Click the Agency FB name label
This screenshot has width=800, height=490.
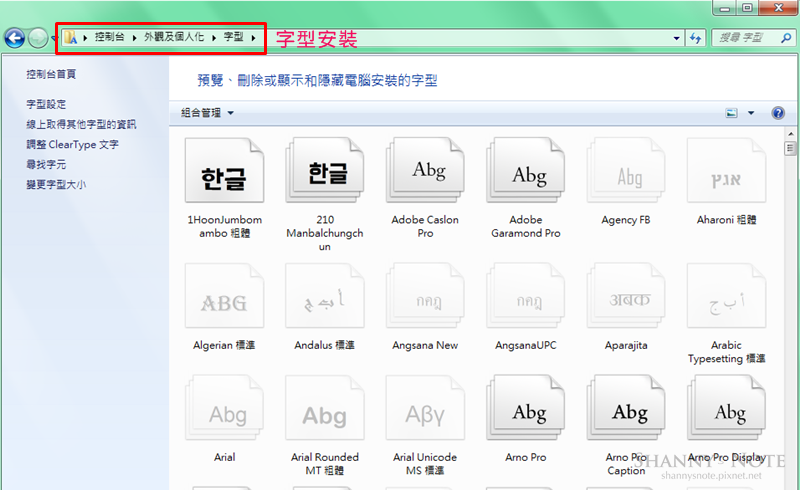click(626, 220)
